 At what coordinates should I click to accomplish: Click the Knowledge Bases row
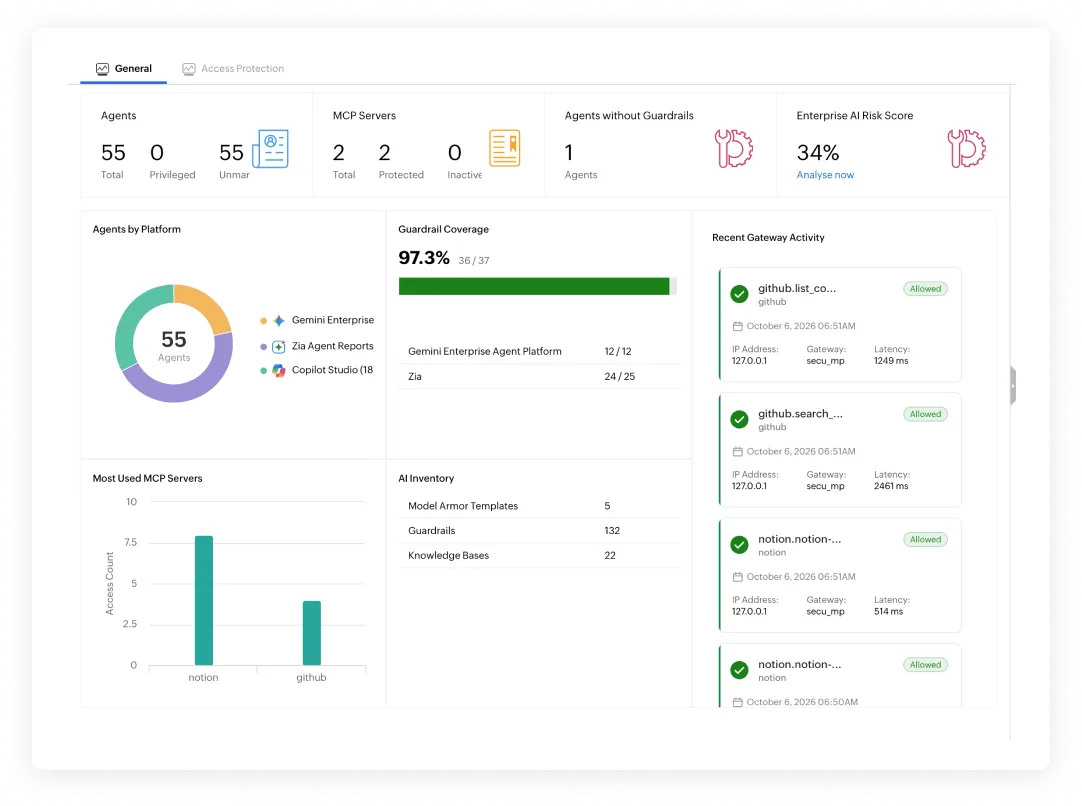539,556
